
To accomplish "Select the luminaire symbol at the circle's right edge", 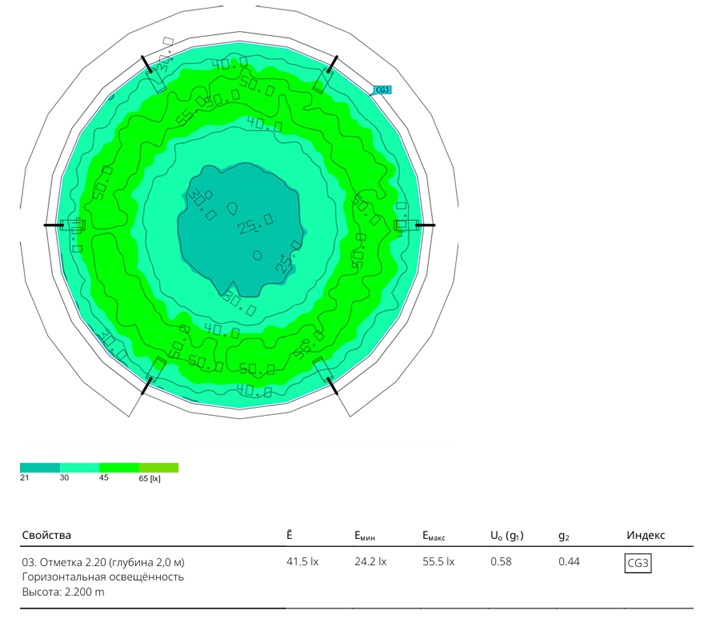I will (405, 226).
